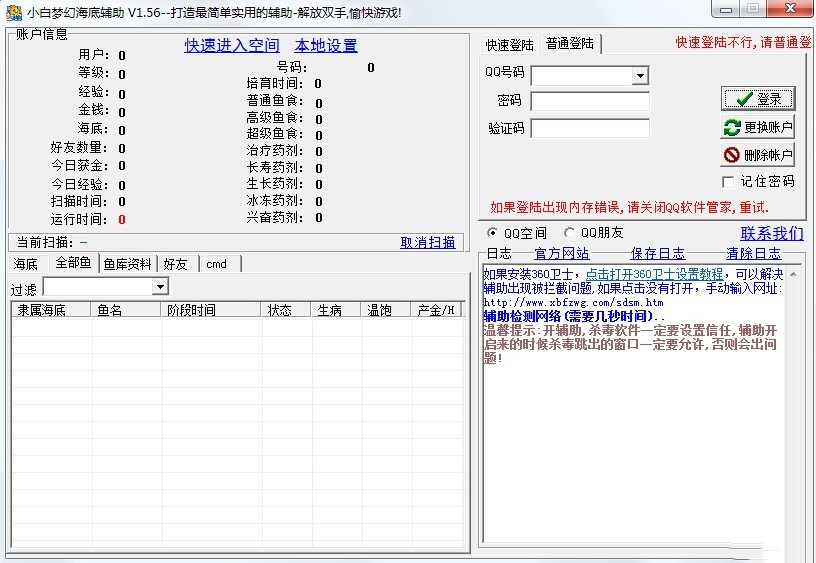This screenshot has height=563, width=816.
Task: Close the application window
Action: tap(790, 9)
